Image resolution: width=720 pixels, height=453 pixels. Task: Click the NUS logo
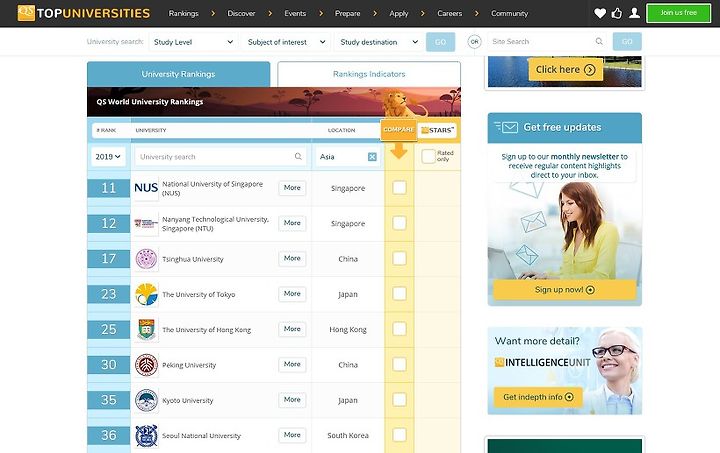point(146,188)
